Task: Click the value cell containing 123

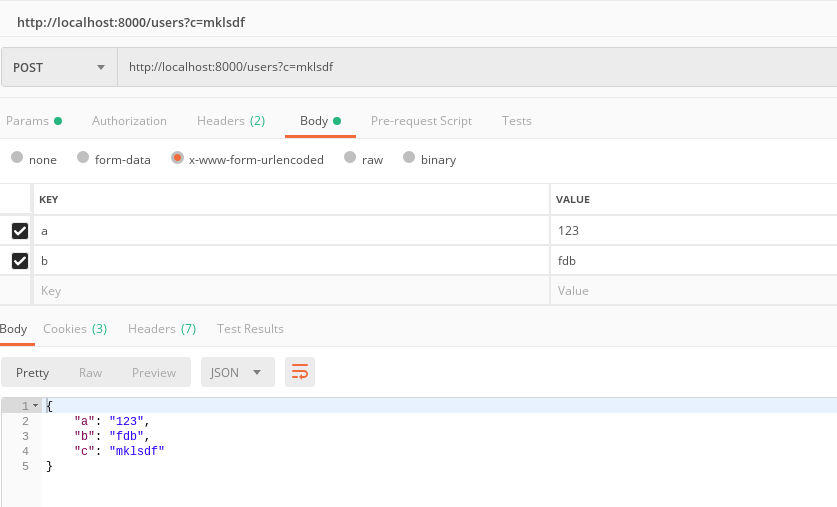Action: point(694,231)
